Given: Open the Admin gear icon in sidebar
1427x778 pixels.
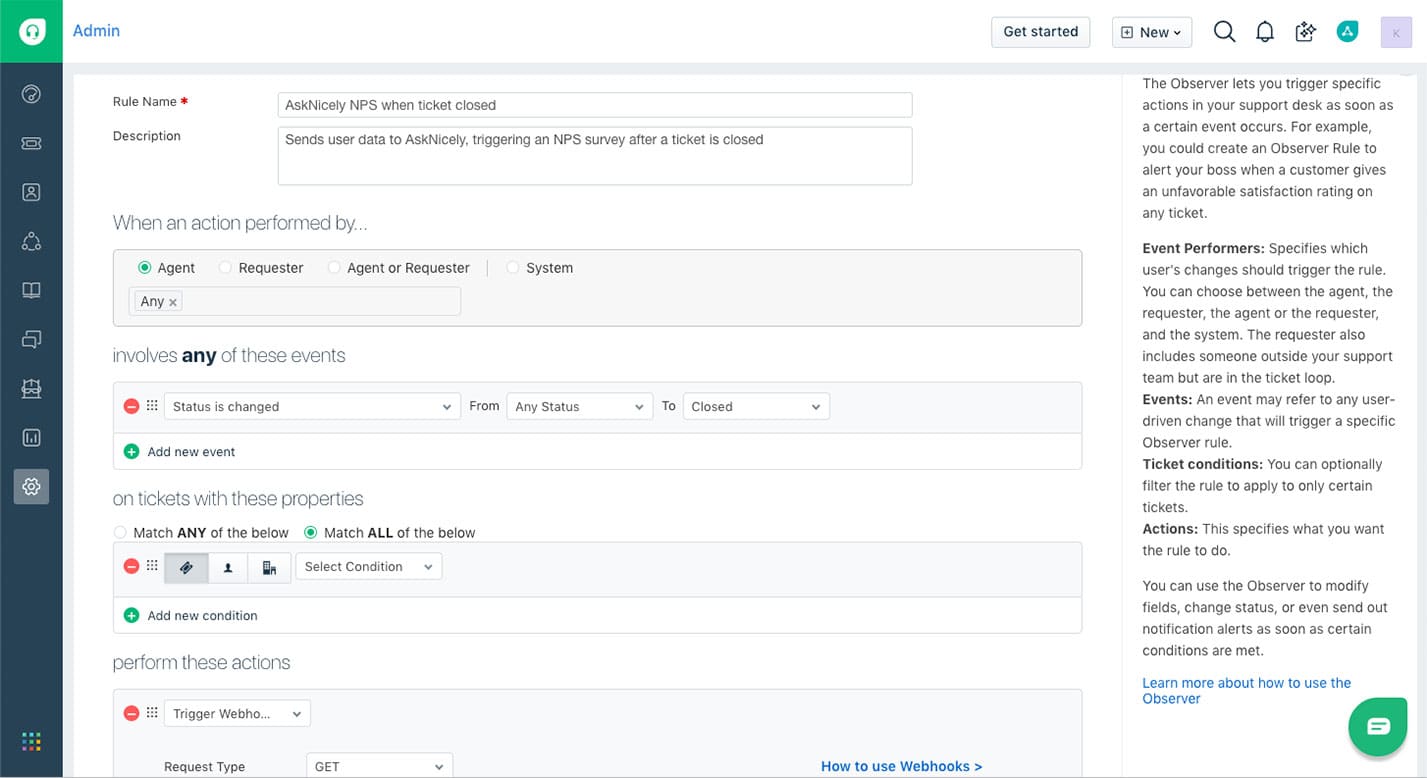Looking at the screenshot, I should pyautogui.click(x=31, y=487).
